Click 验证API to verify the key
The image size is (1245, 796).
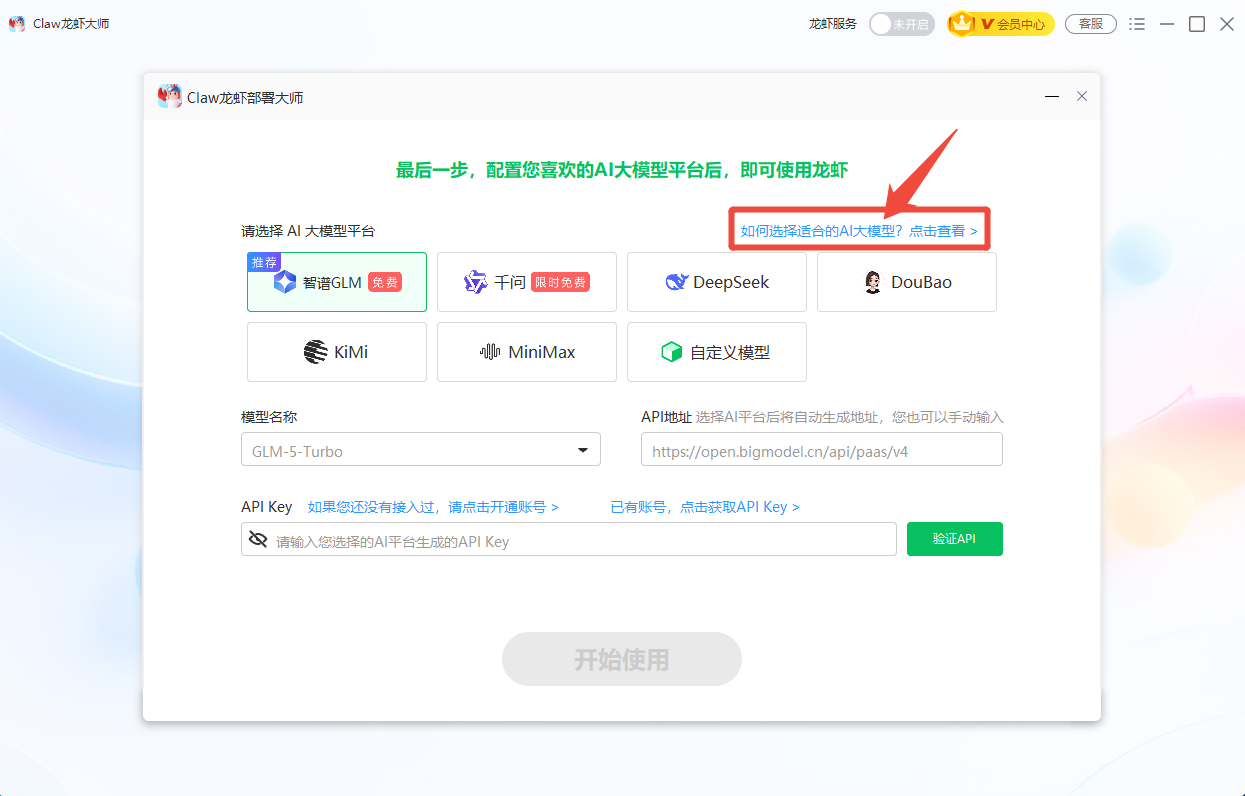pyautogui.click(x=954, y=539)
